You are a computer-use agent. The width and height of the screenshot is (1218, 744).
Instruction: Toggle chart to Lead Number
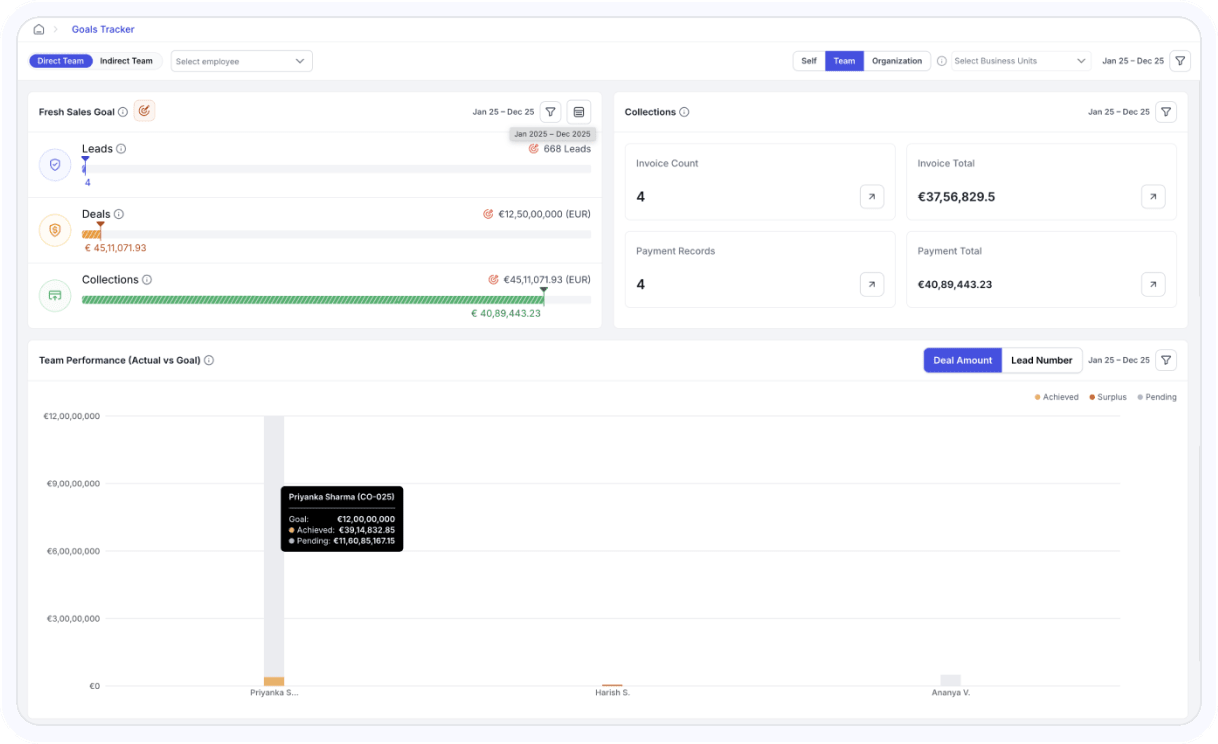pos(1041,360)
